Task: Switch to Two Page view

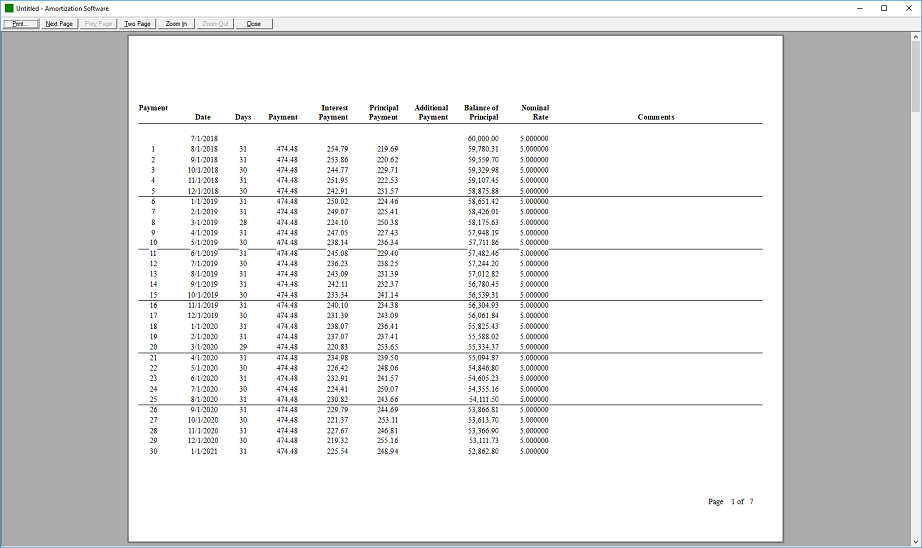Action: tap(137, 23)
